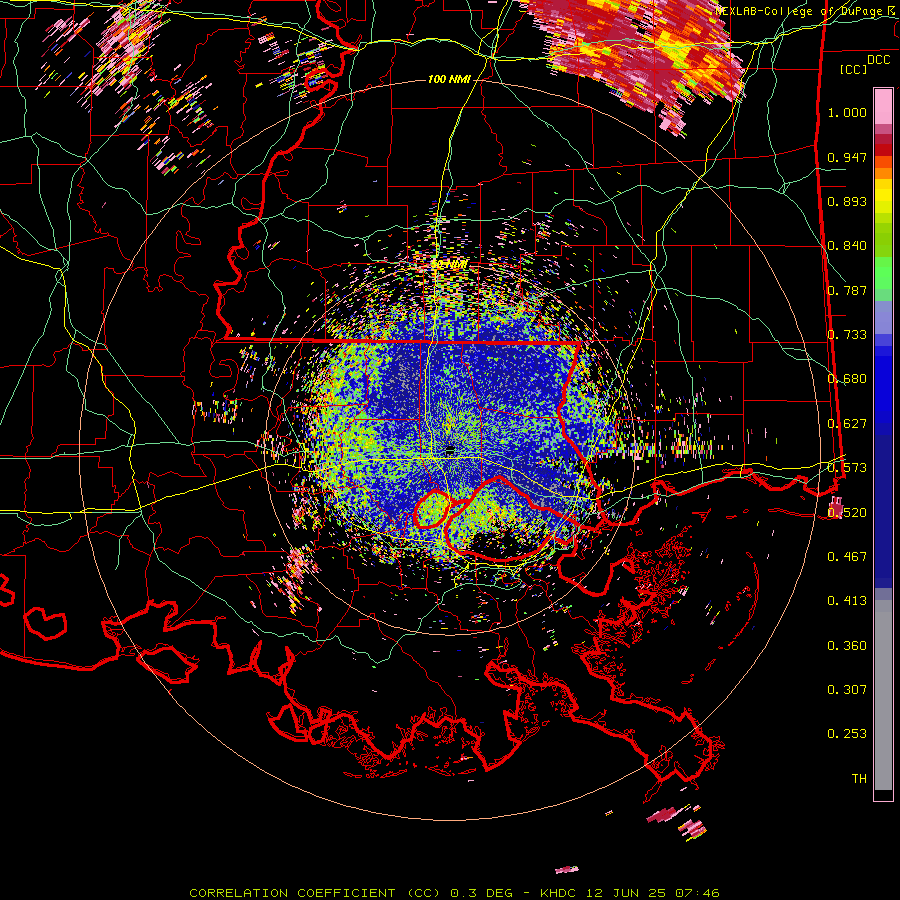Click the Correlation Coefficient caption at the bottom
900x900 pixels.
click(454, 893)
